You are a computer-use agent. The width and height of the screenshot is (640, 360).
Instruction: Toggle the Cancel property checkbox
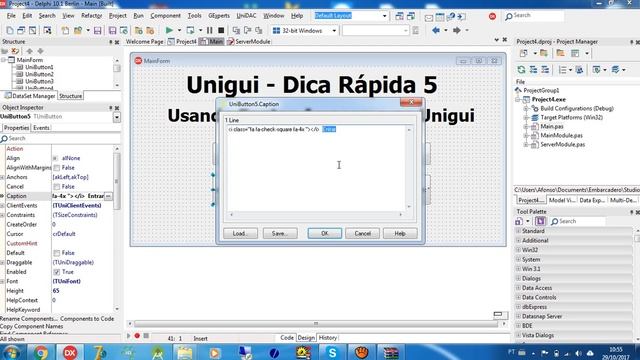click(x=57, y=187)
